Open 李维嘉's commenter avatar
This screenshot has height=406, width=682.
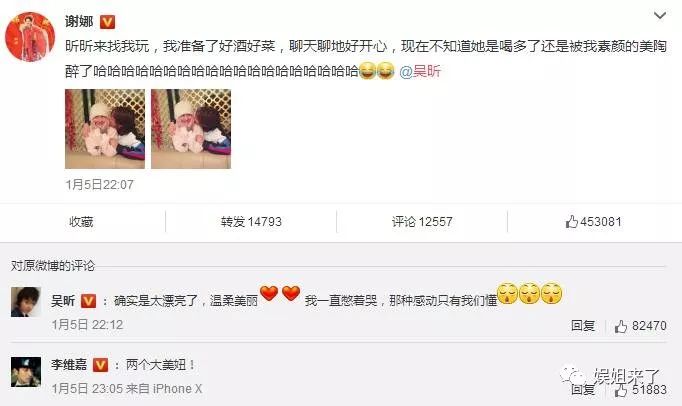[x=26, y=372]
